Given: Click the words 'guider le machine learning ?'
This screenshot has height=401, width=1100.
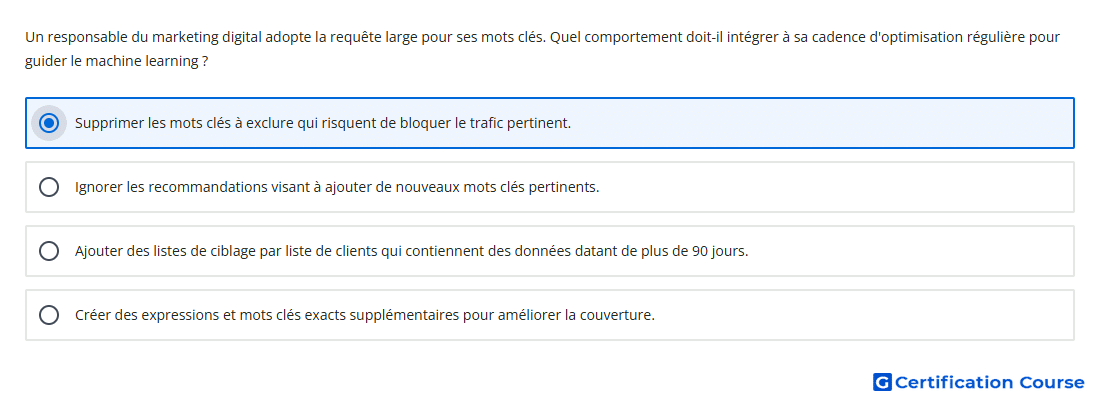Looking at the screenshot, I should point(116,61).
